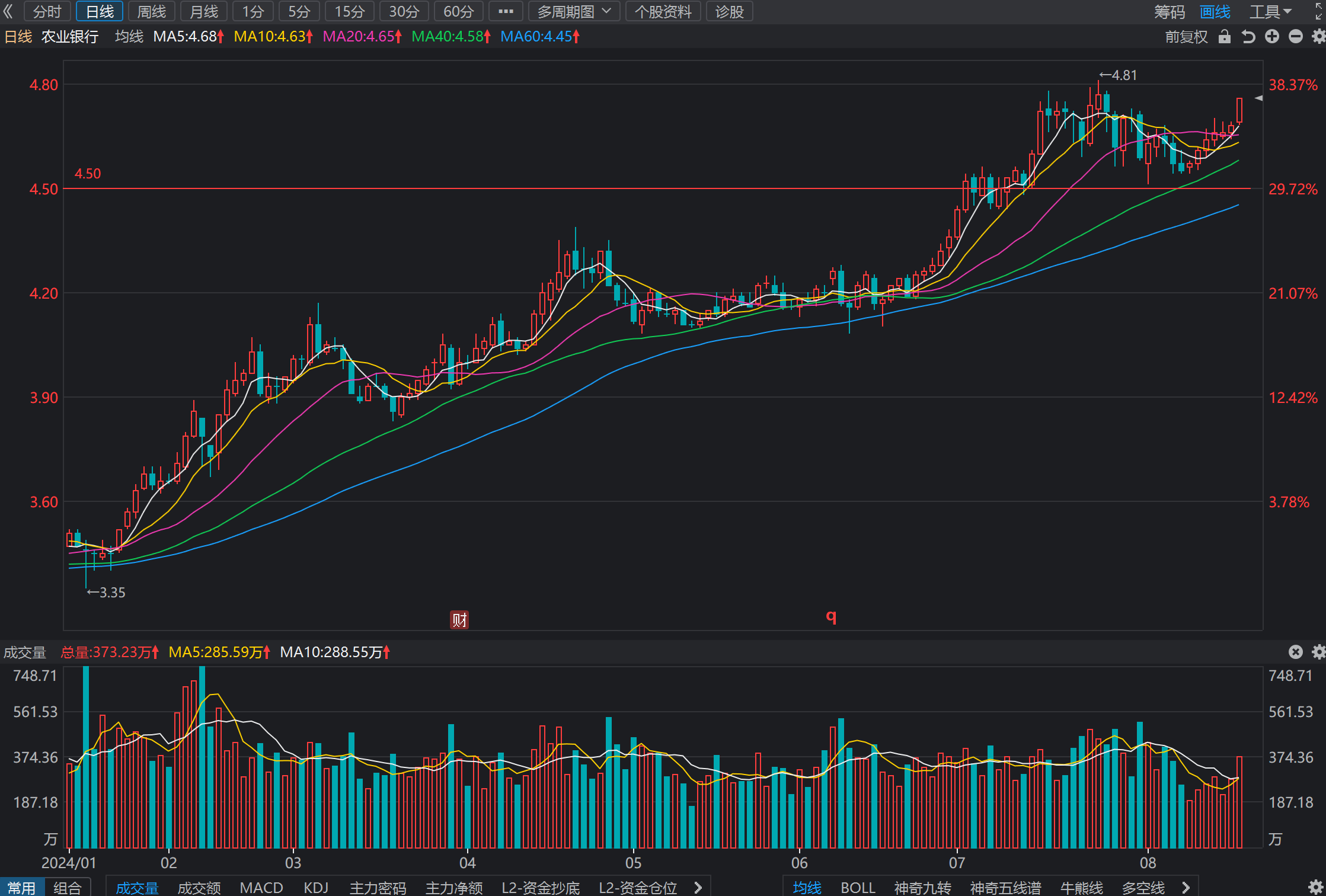
Task: Click the MA5:4.68 moving average label
Action: (188, 37)
